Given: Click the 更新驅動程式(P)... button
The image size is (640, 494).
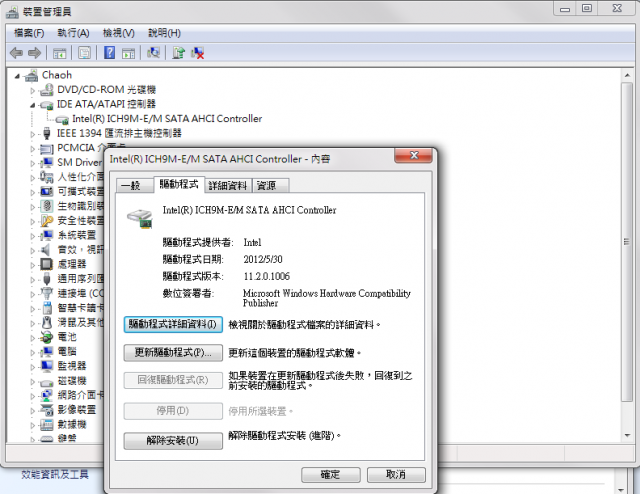Looking at the screenshot, I should pos(173,353).
